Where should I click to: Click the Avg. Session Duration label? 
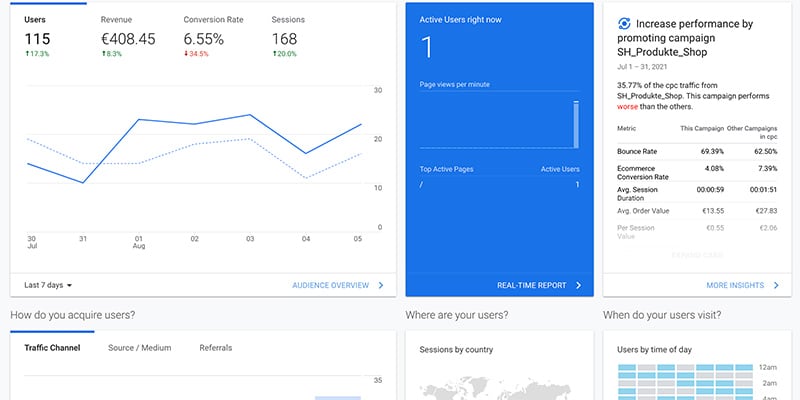pyautogui.click(x=638, y=194)
